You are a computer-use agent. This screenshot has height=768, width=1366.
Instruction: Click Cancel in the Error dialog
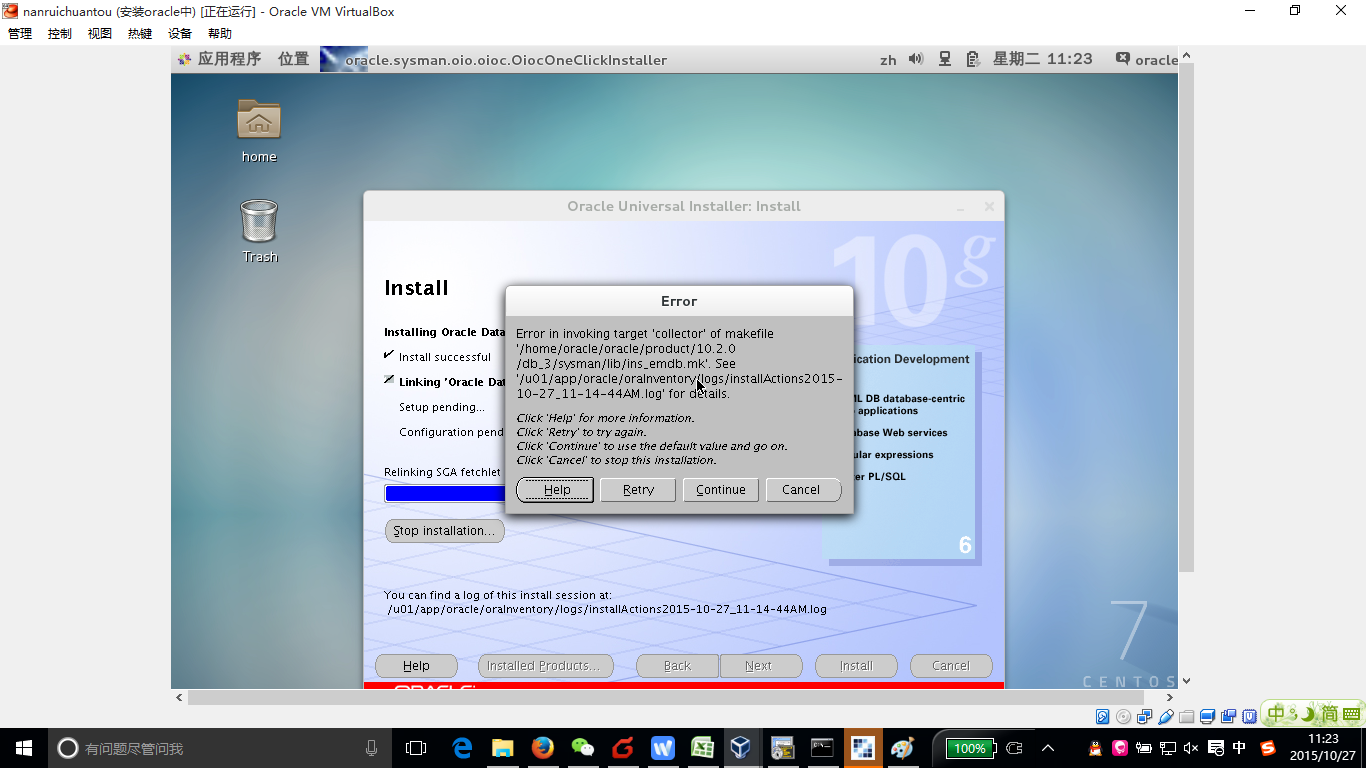[x=801, y=490]
